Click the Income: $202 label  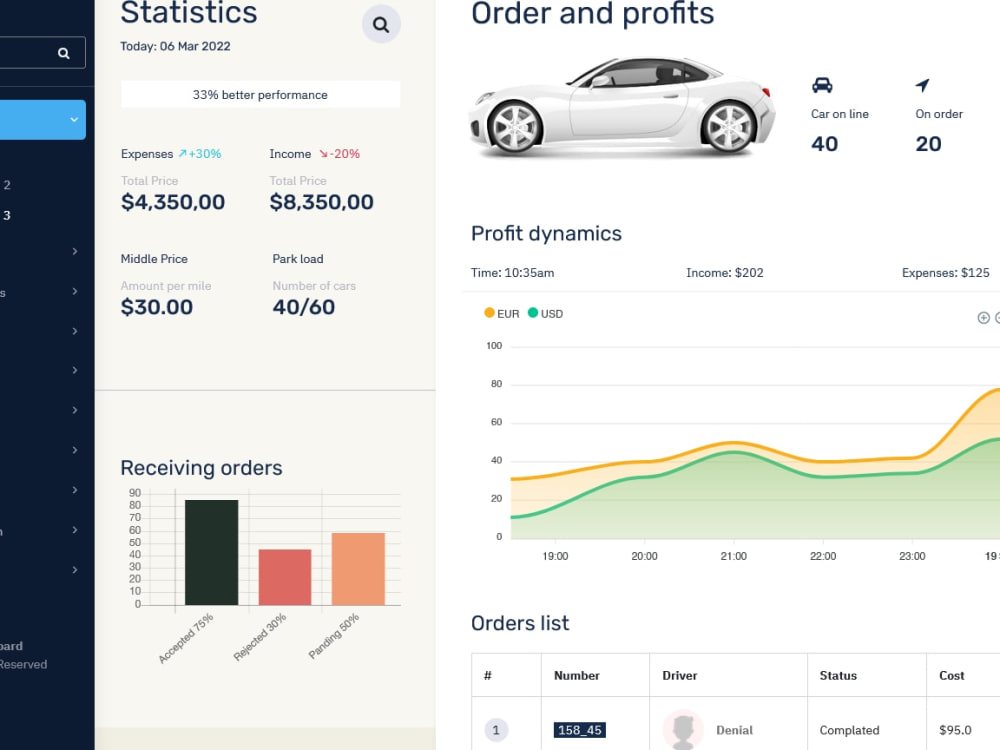[x=724, y=273]
